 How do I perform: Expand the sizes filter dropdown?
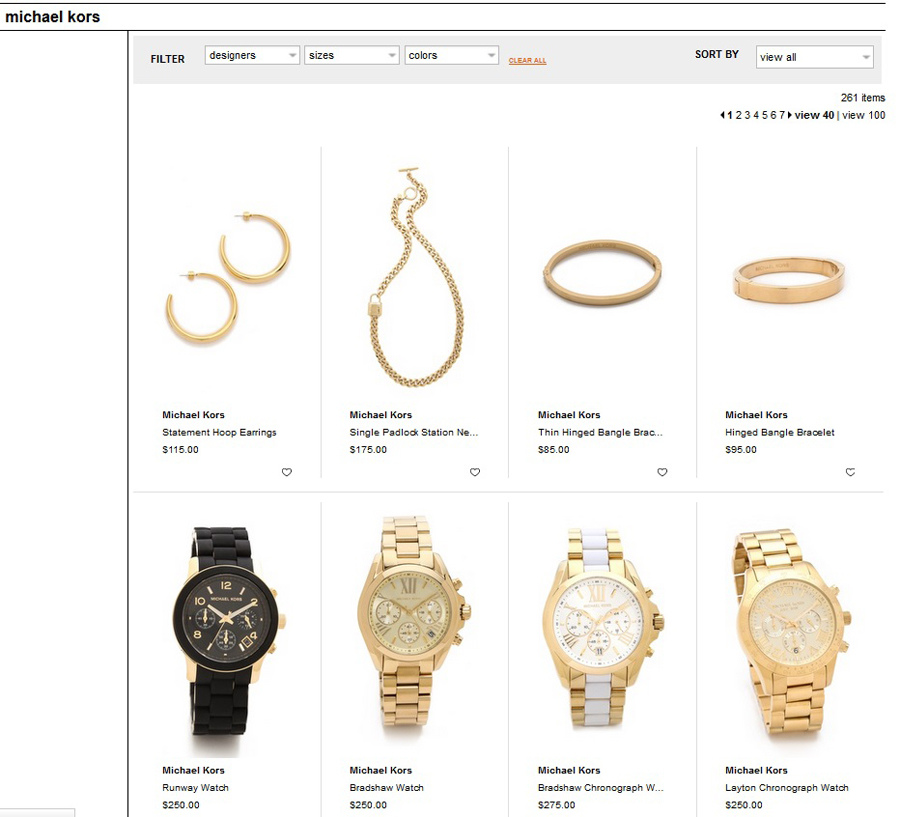[351, 55]
